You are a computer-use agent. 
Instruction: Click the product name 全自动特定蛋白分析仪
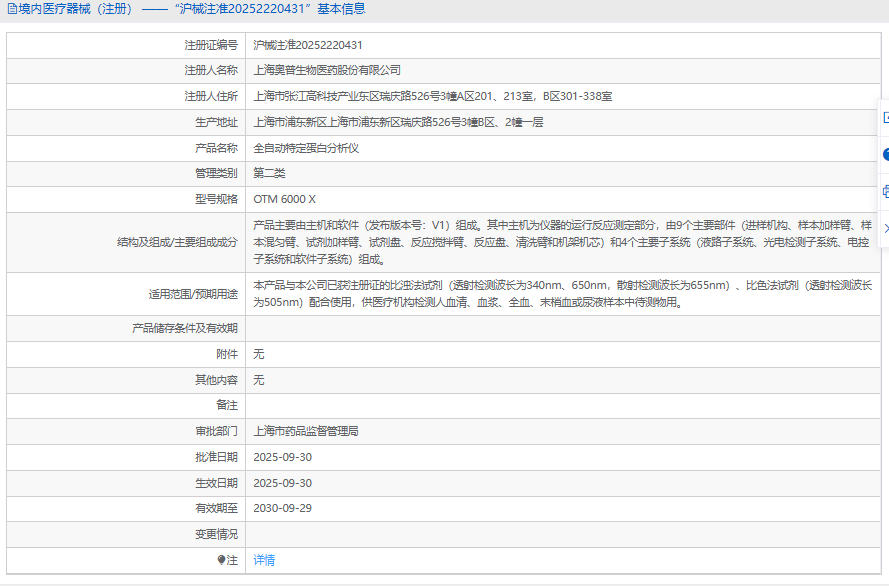click(306, 147)
